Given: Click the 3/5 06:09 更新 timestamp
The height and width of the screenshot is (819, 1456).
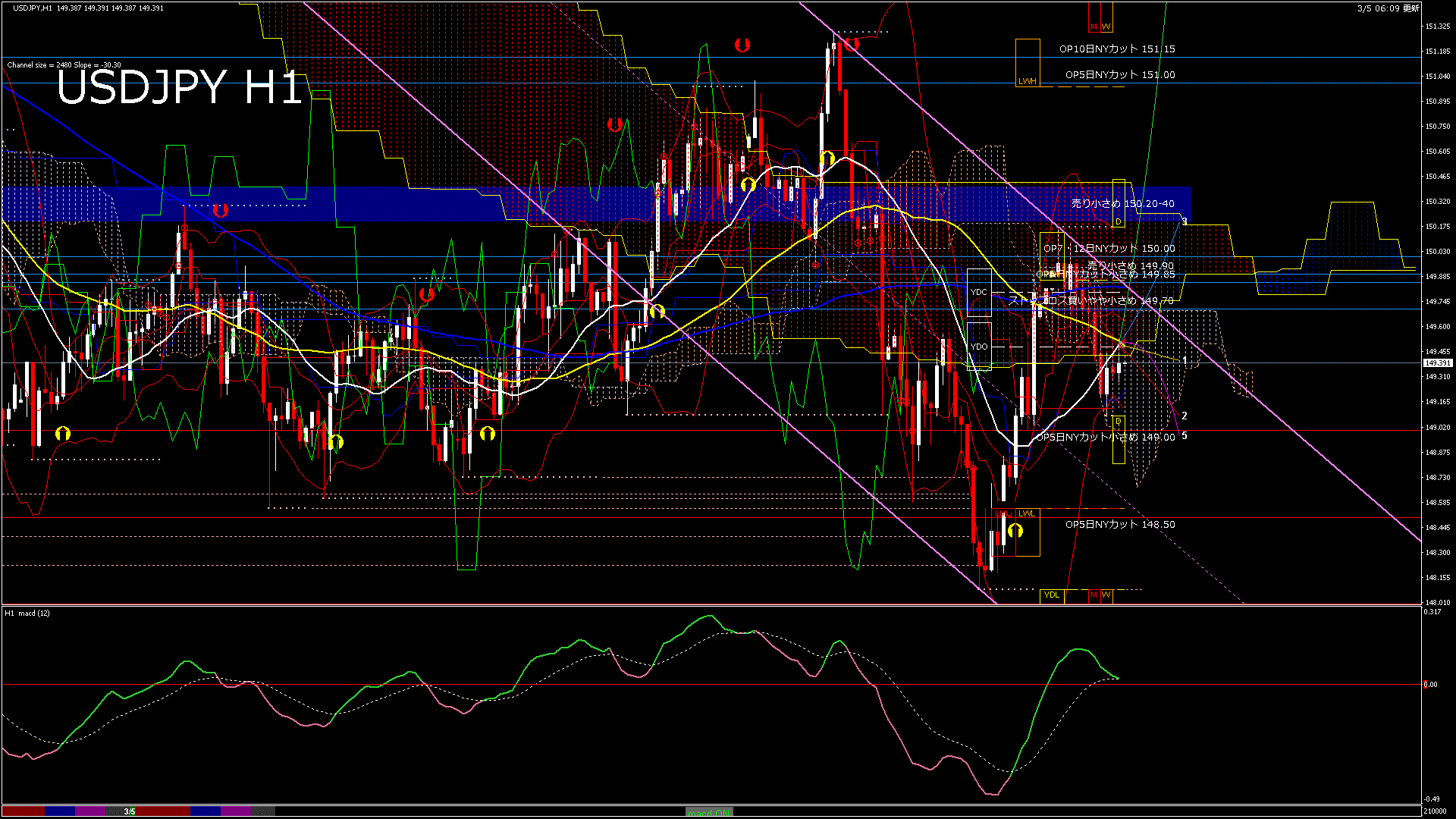Looking at the screenshot, I should pos(1388,8).
